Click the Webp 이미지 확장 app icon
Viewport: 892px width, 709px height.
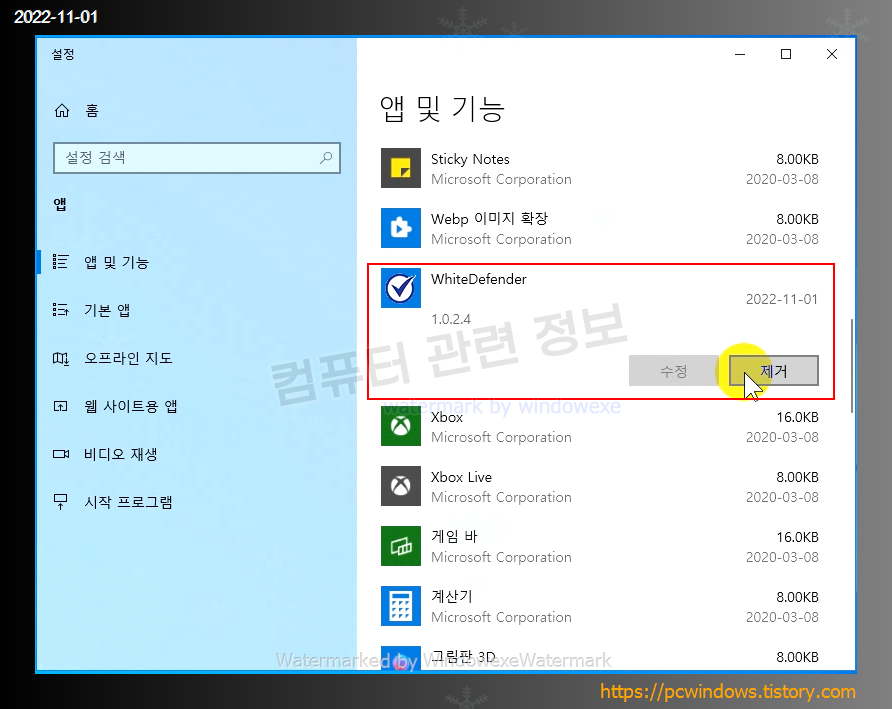click(x=400, y=228)
